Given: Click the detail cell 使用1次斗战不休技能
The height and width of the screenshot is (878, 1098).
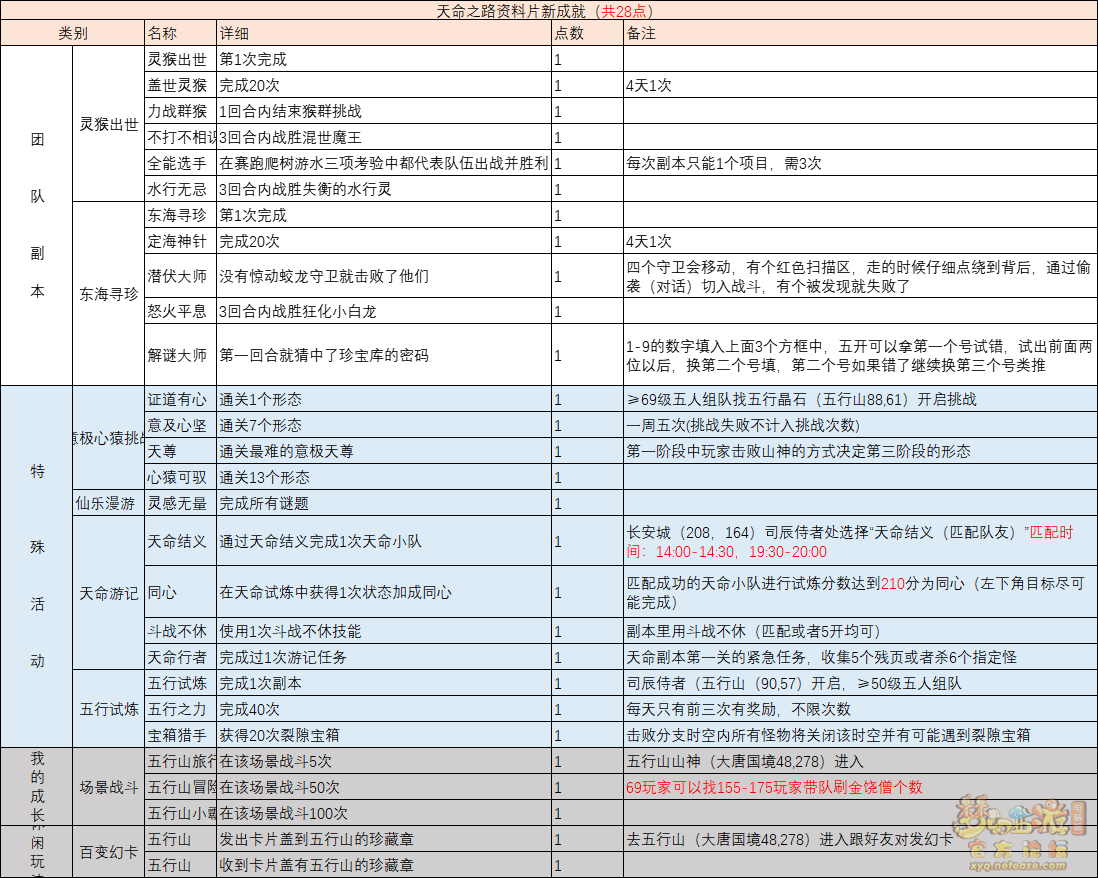Looking at the screenshot, I should click(384, 631).
